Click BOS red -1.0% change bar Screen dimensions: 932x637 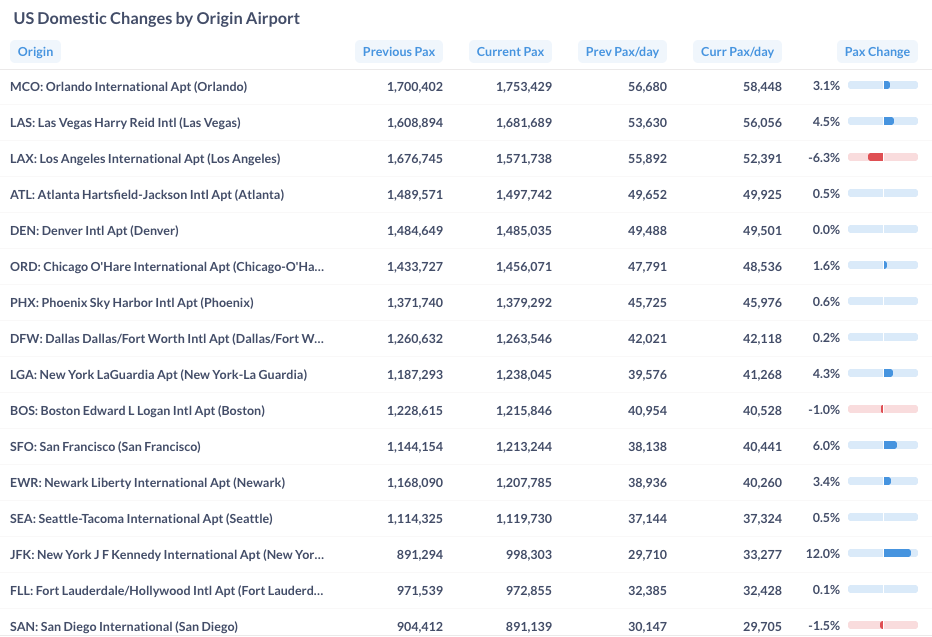882,409
